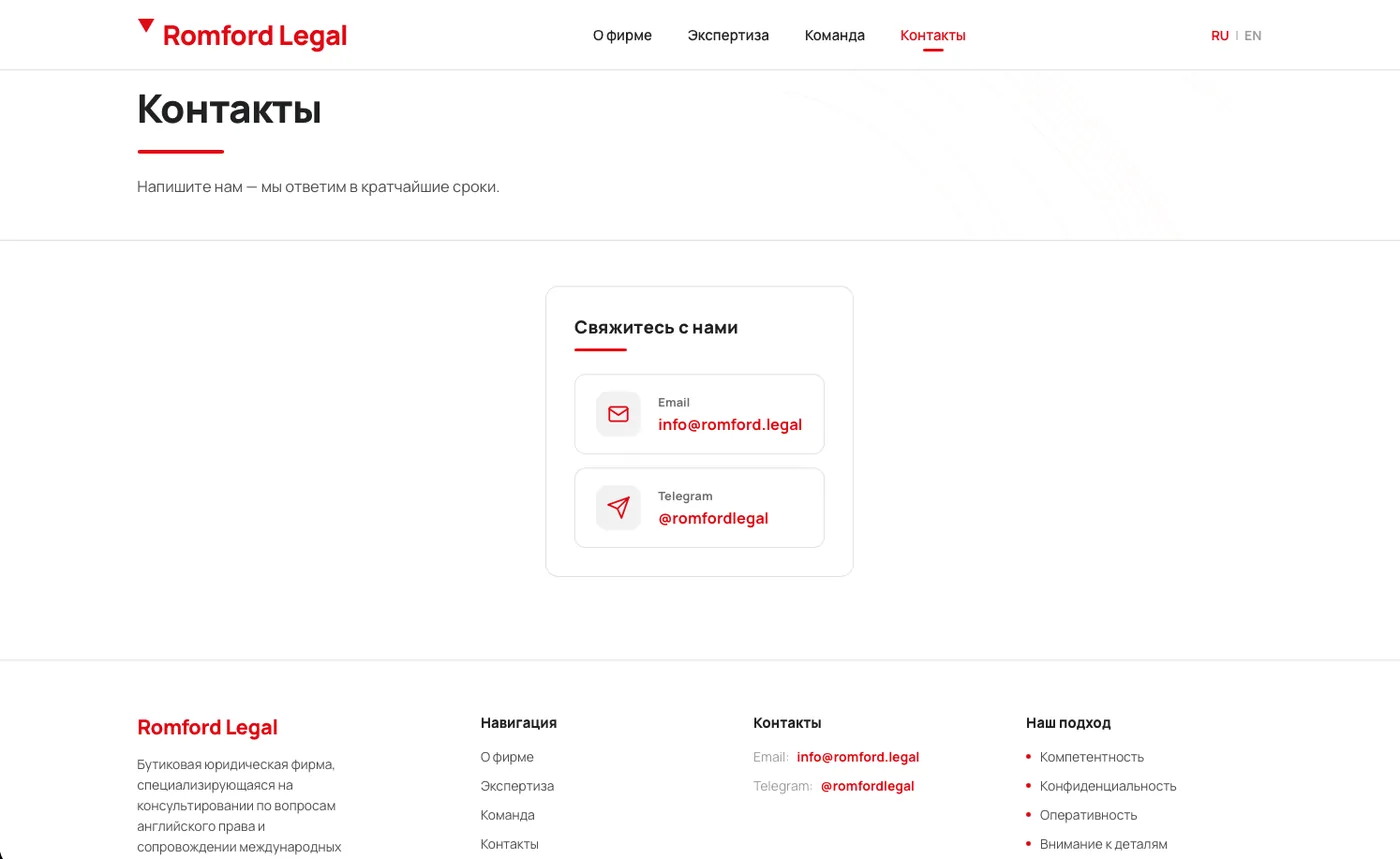Open the Экспертиза header menu item

click(728, 35)
